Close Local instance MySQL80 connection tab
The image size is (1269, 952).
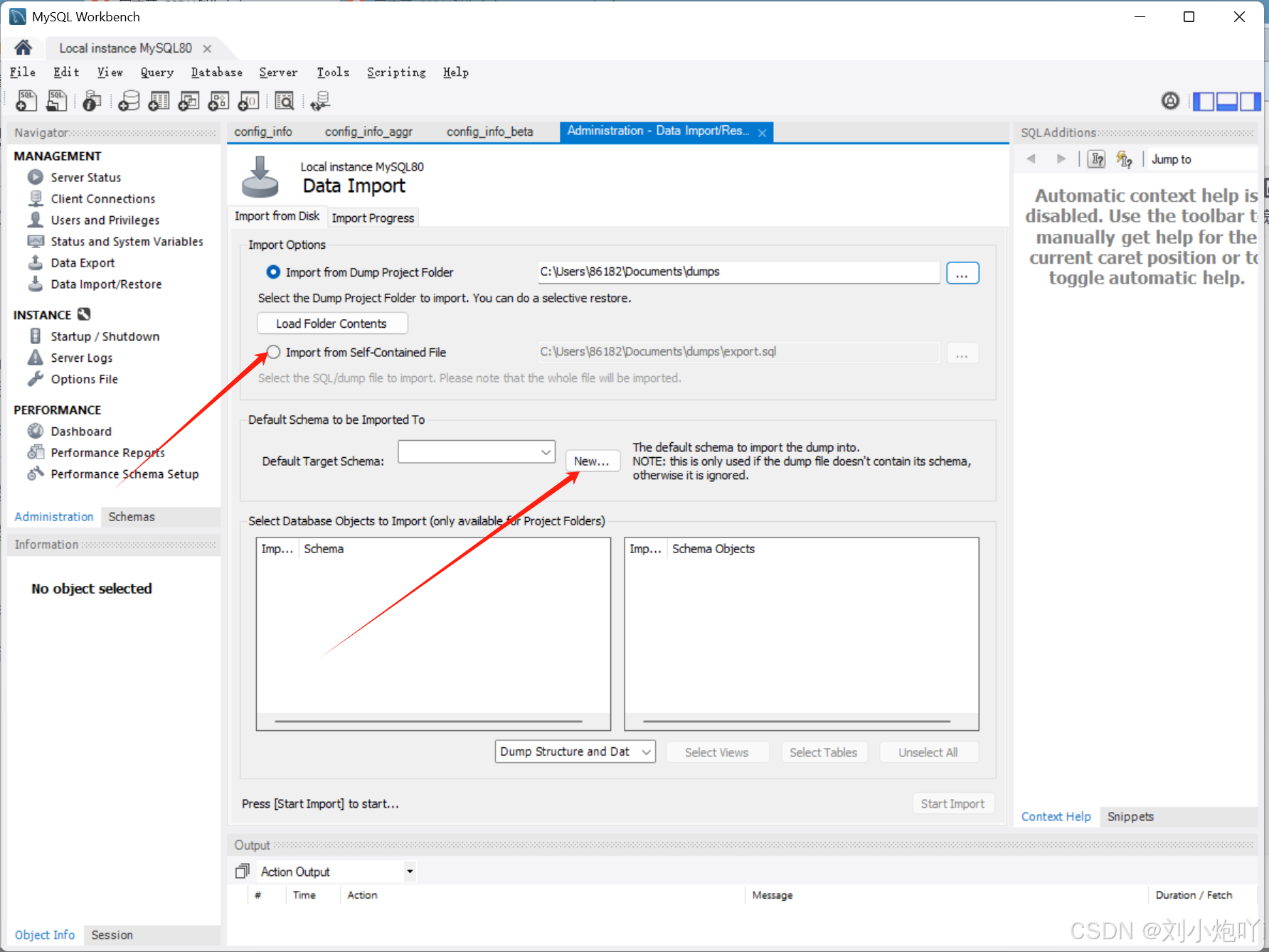tap(207, 48)
